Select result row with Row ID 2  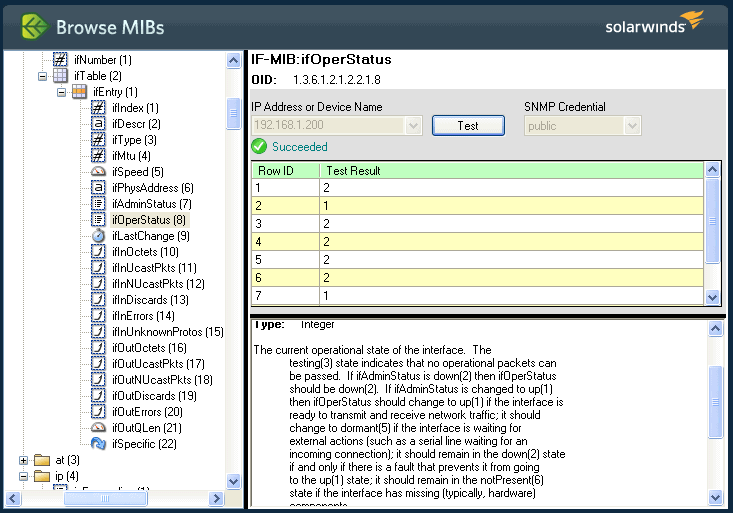tap(478, 205)
